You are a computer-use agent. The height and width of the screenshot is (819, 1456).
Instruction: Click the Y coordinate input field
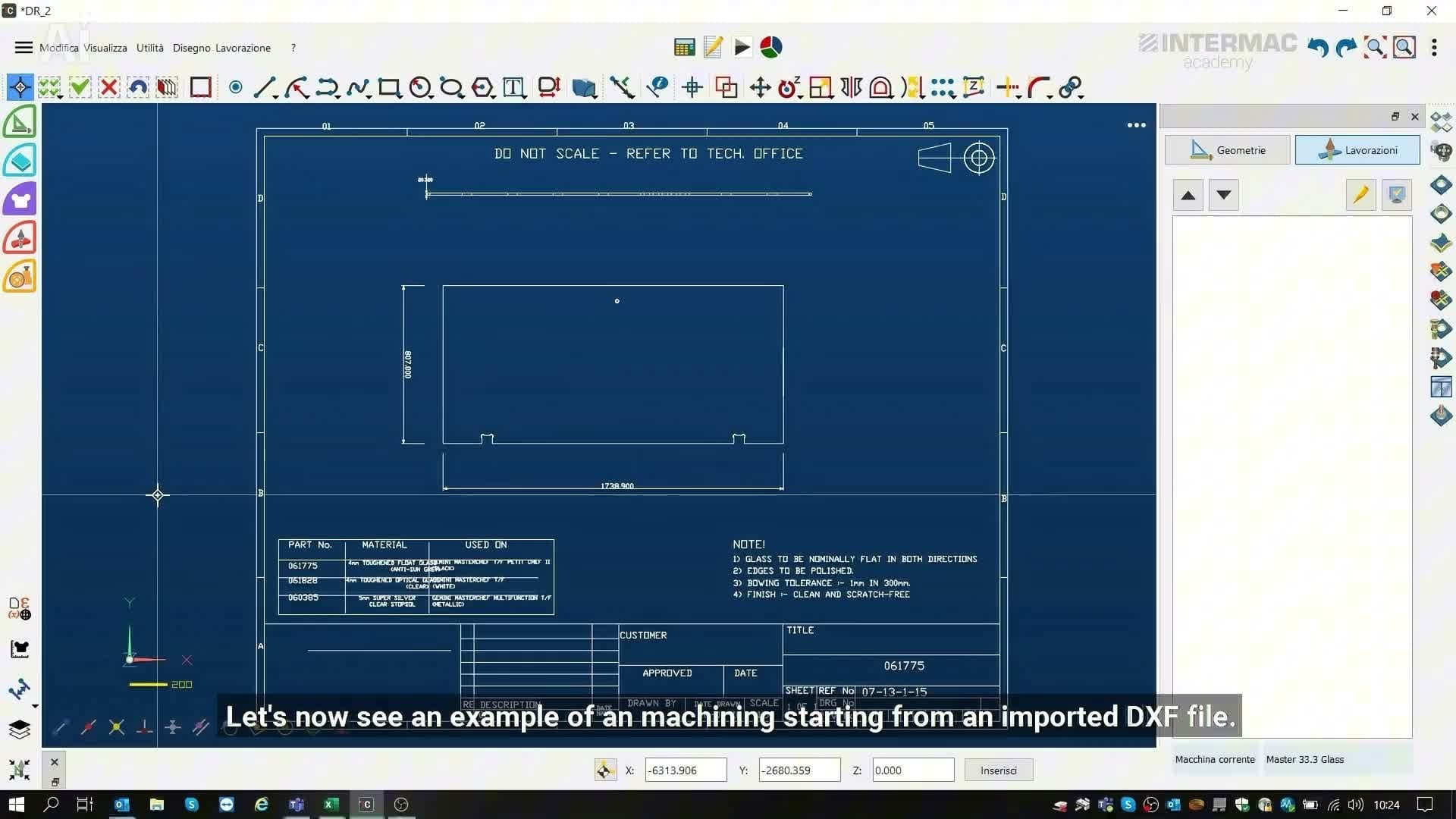click(x=799, y=770)
